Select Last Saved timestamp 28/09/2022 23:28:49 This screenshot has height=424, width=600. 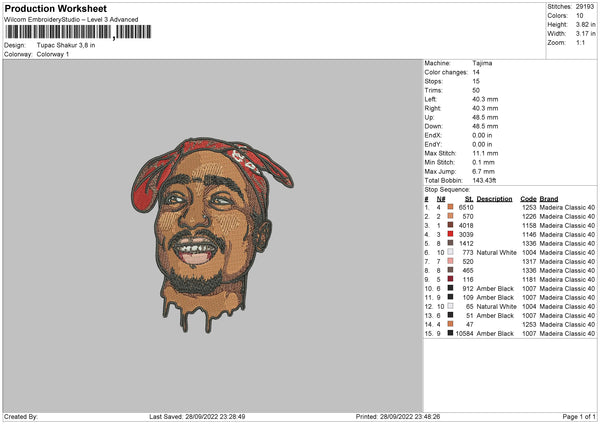coord(215,416)
